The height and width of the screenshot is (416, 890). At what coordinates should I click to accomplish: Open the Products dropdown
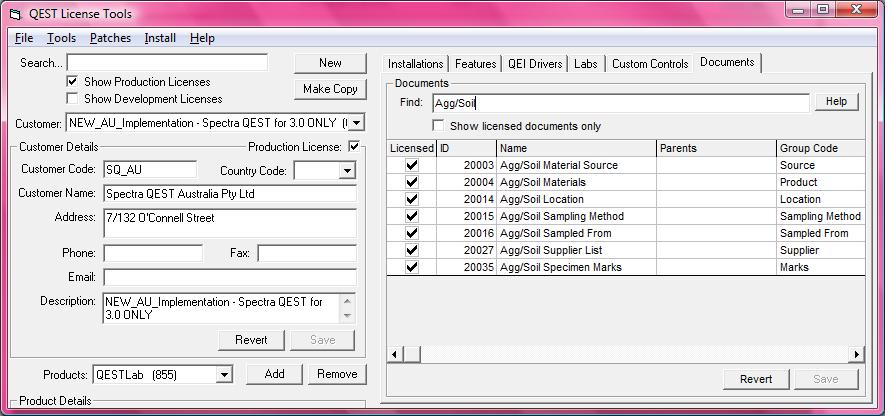[x=224, y=375]
